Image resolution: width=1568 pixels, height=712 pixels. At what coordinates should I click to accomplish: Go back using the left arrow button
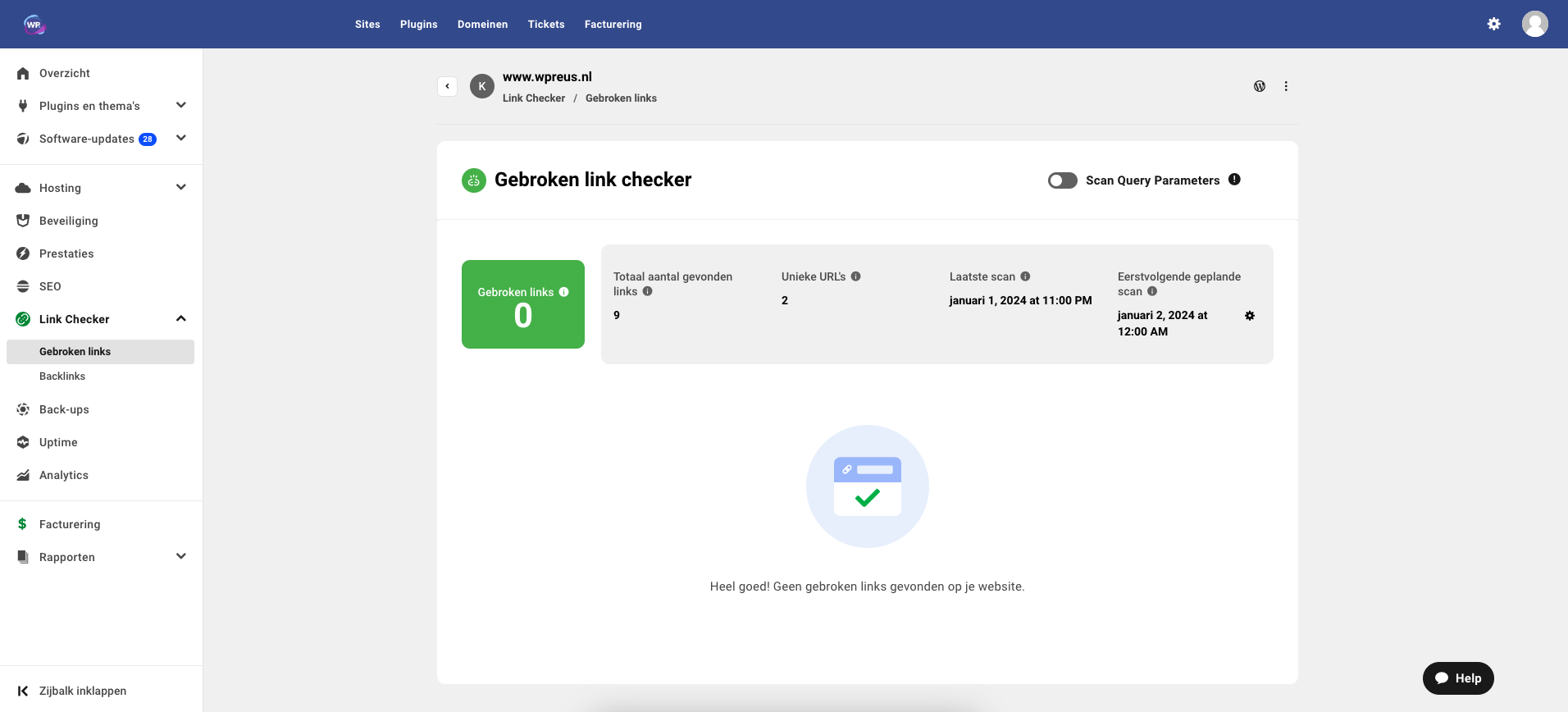pos(447,86)
